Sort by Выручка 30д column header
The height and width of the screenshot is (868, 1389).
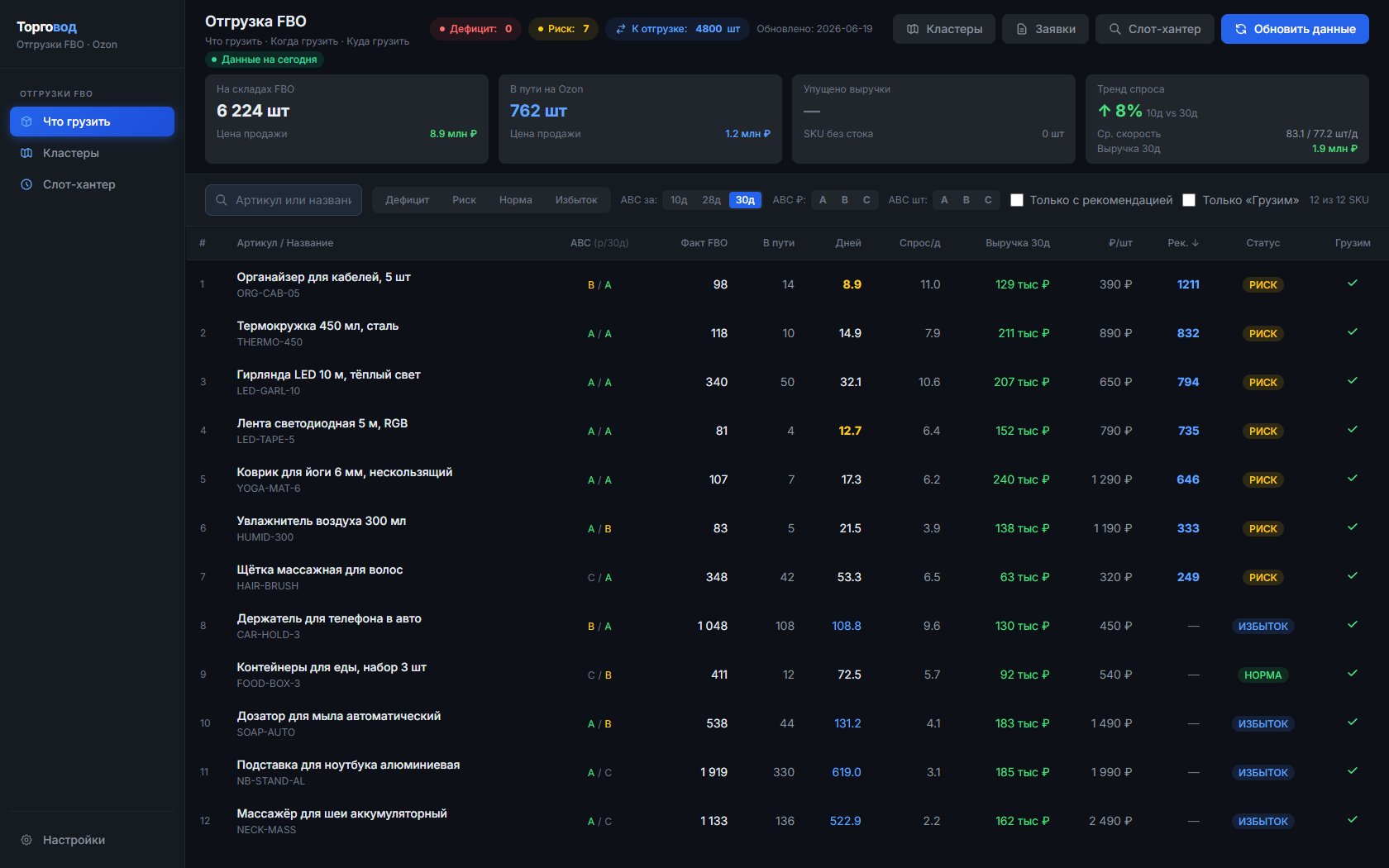tap(1017, 243)
